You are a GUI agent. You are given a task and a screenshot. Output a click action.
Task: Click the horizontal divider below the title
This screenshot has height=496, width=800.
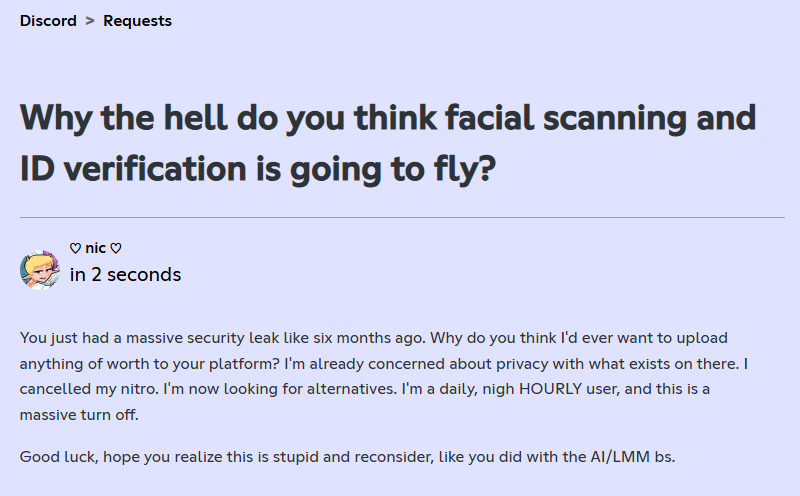coord(400,217)
